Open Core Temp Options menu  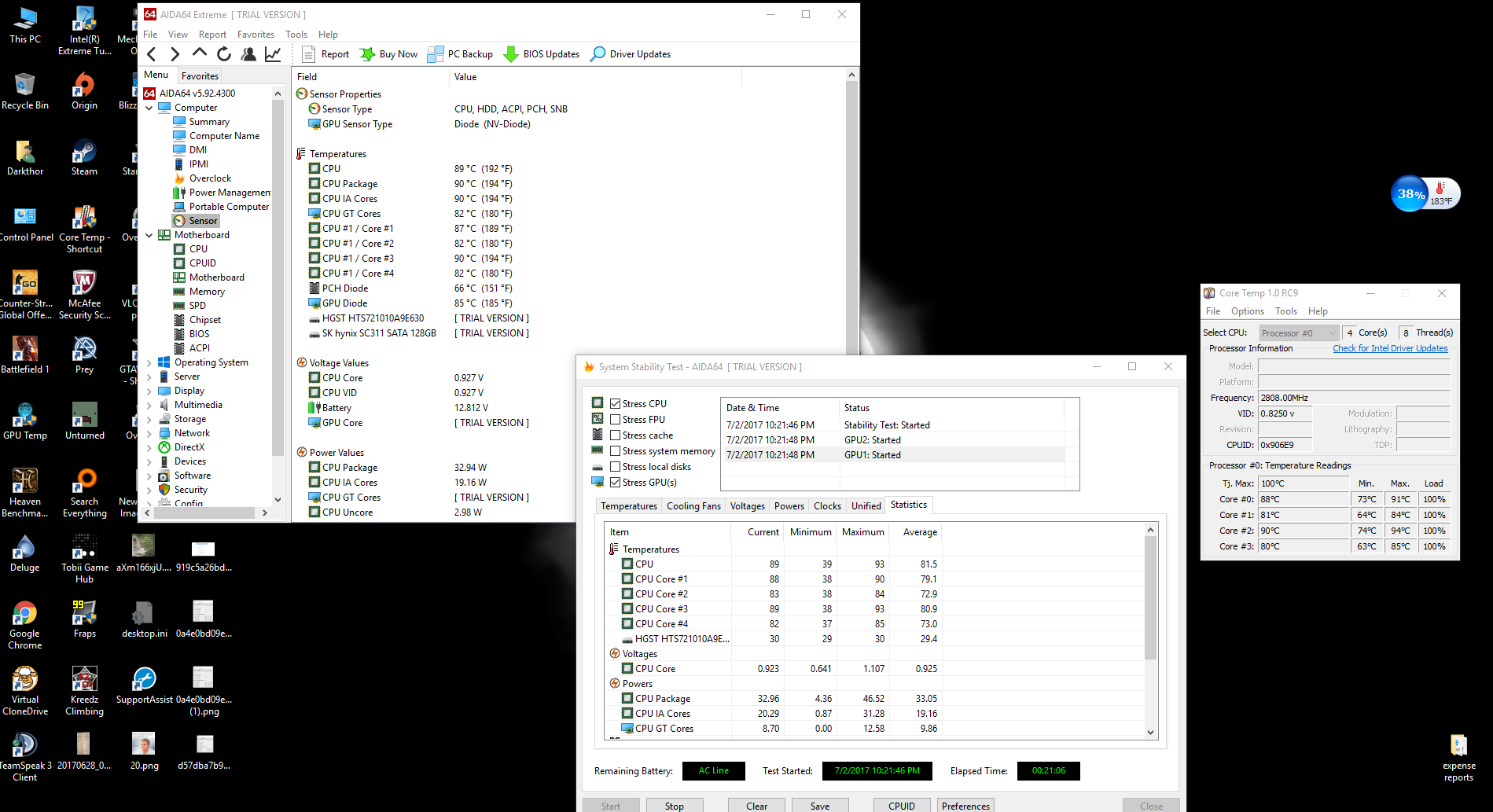[1248, 311]
